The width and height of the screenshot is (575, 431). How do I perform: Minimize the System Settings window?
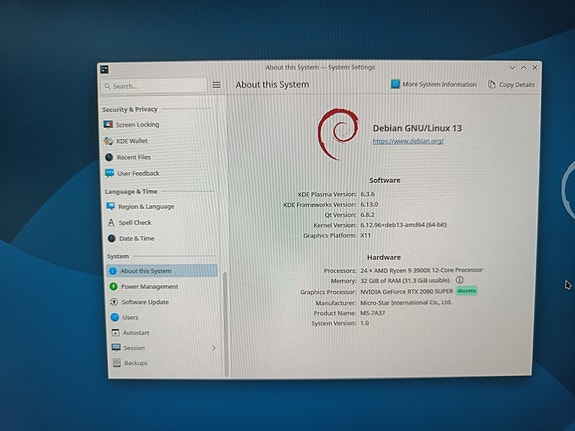[x=512, y=68]
